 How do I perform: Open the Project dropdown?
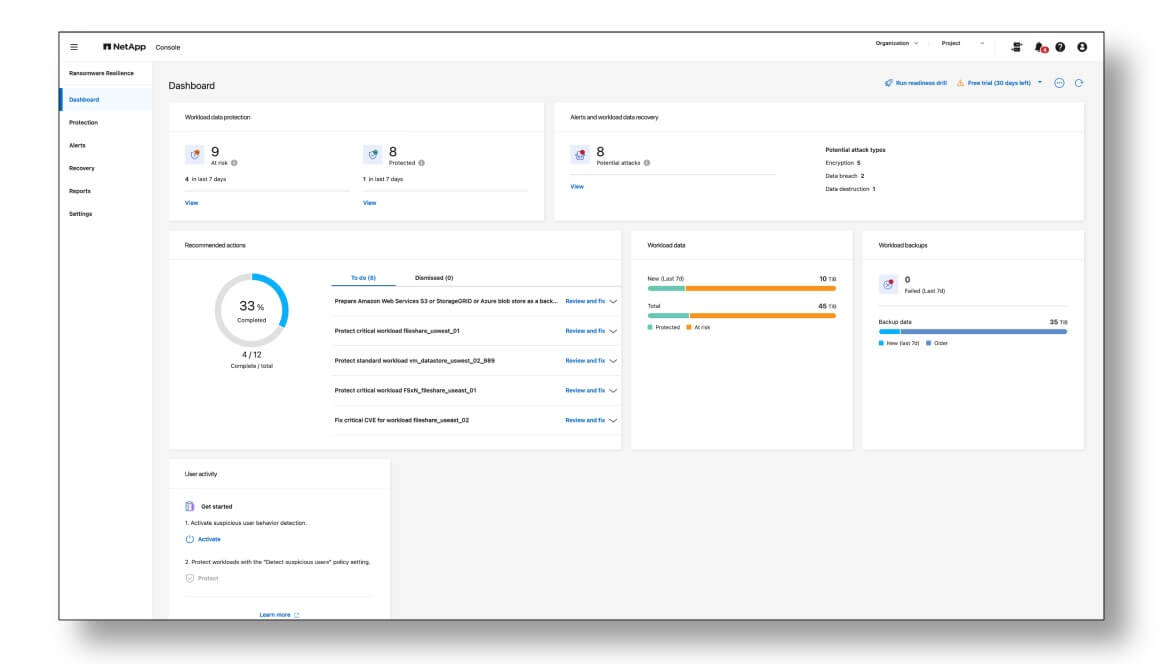[x=962, y=44]
